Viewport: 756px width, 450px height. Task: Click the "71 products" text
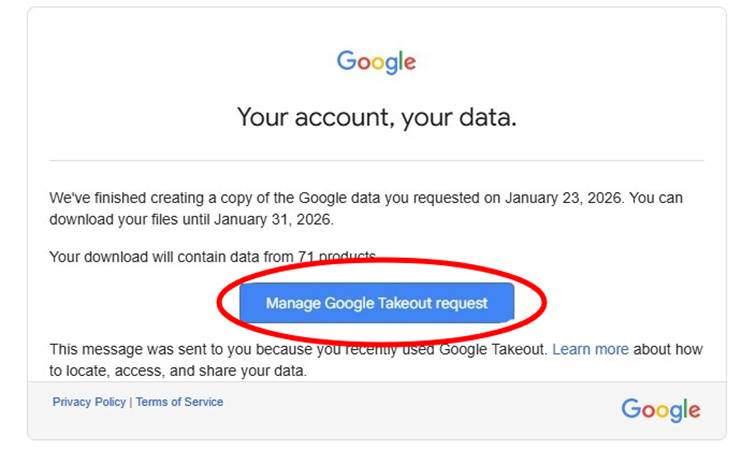click(337, 257)
